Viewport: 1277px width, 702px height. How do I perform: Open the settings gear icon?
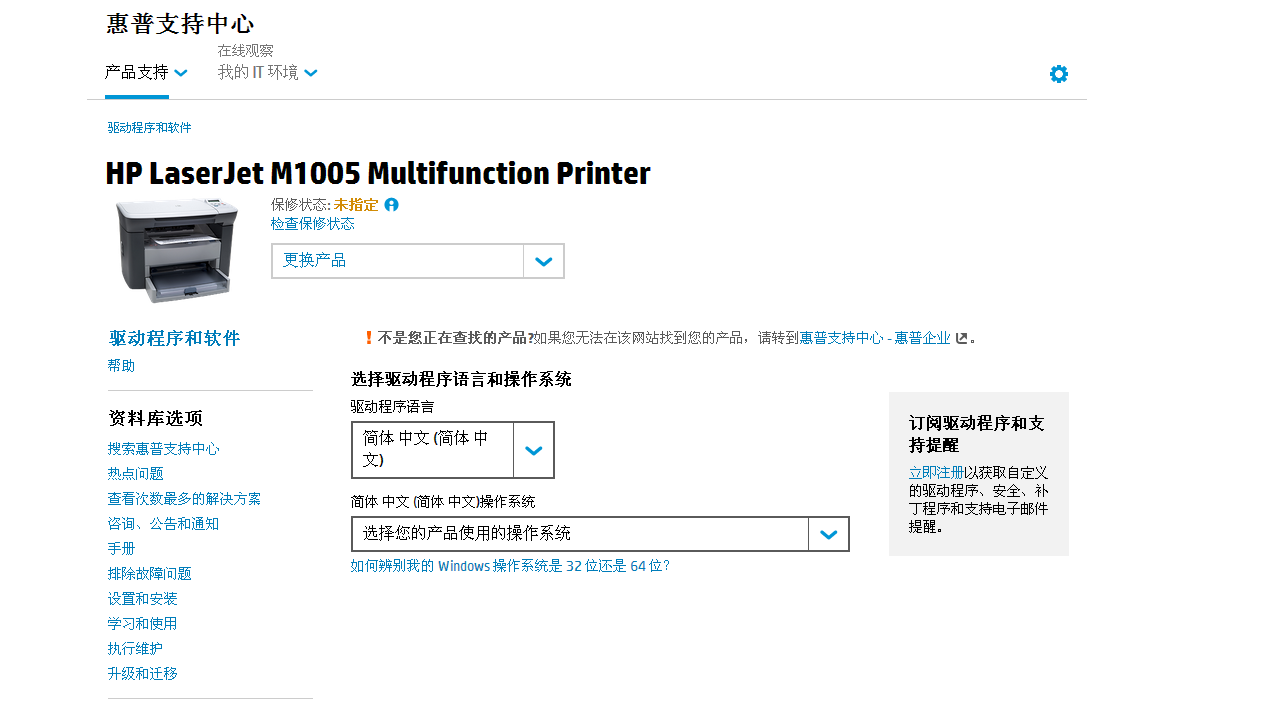coord(1059,74)
